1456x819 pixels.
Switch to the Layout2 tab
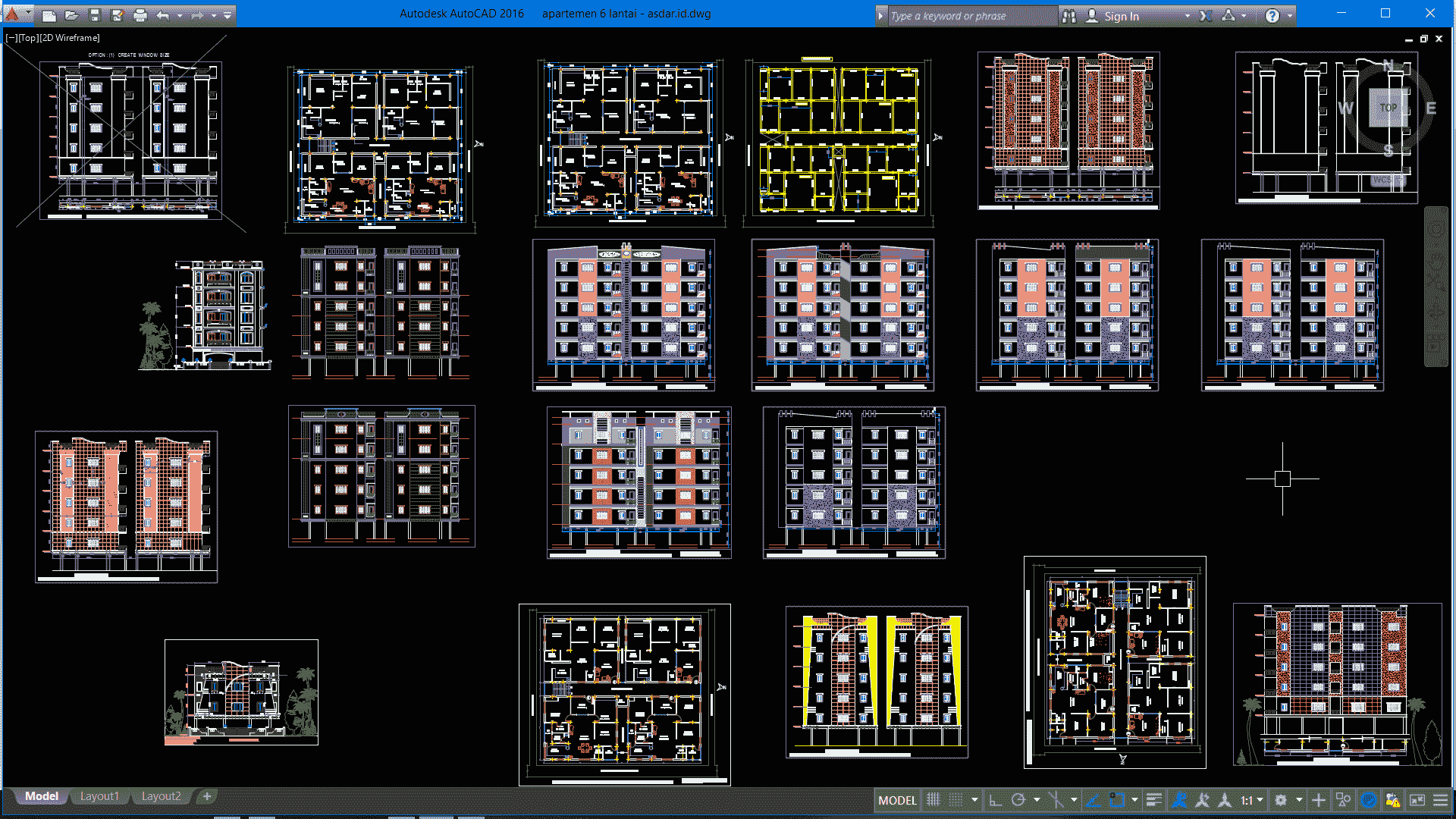click(162, 796)
